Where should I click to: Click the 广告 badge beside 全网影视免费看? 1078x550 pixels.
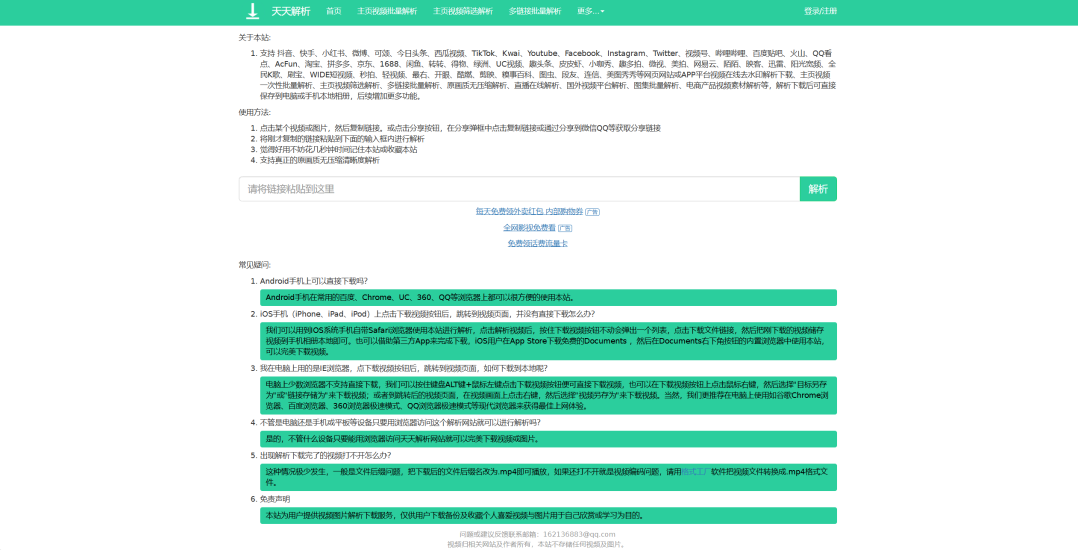(565, 228)
